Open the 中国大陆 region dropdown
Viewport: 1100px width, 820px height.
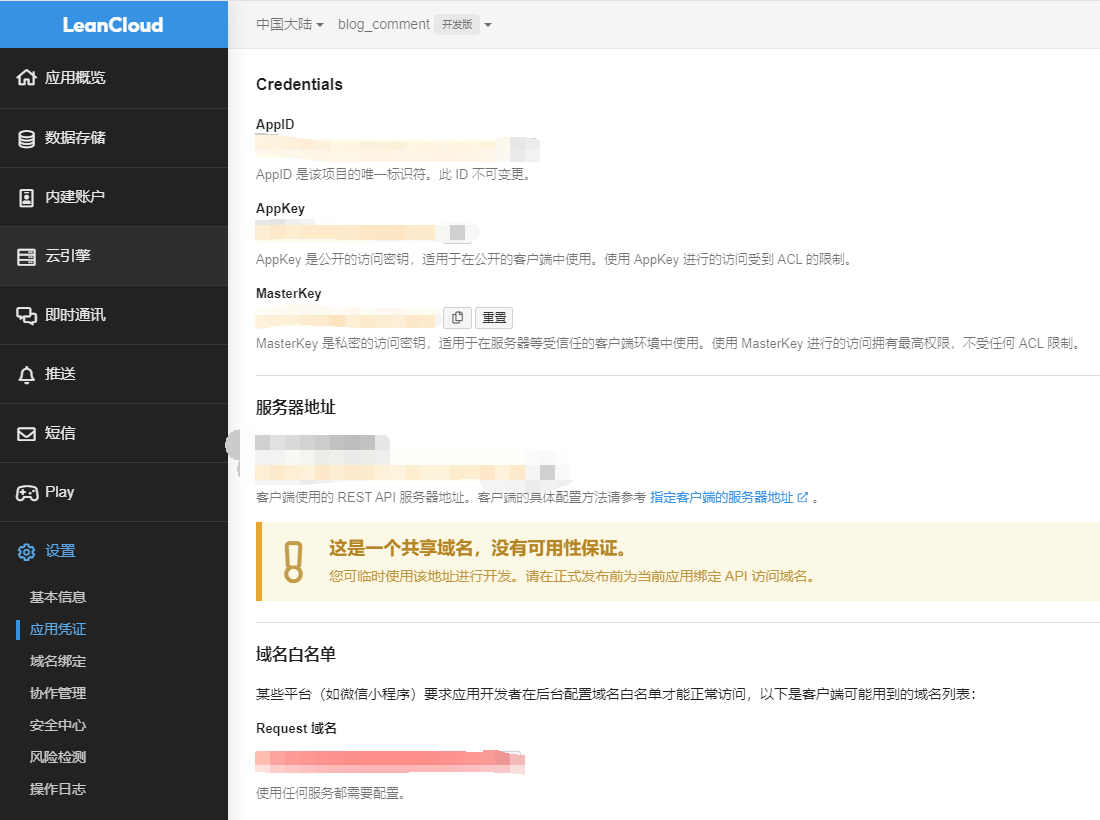[290, 25]
